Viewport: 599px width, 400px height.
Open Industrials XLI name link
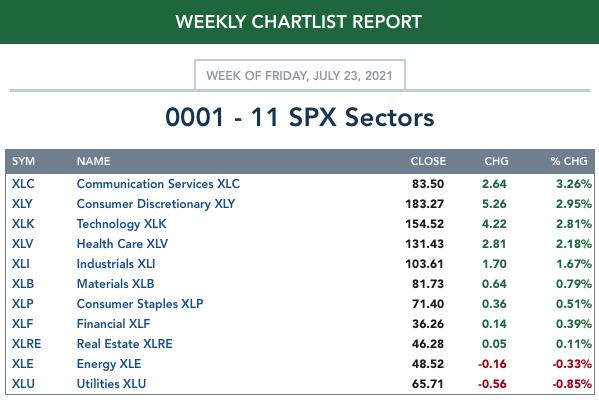click(x=116, y=264)
